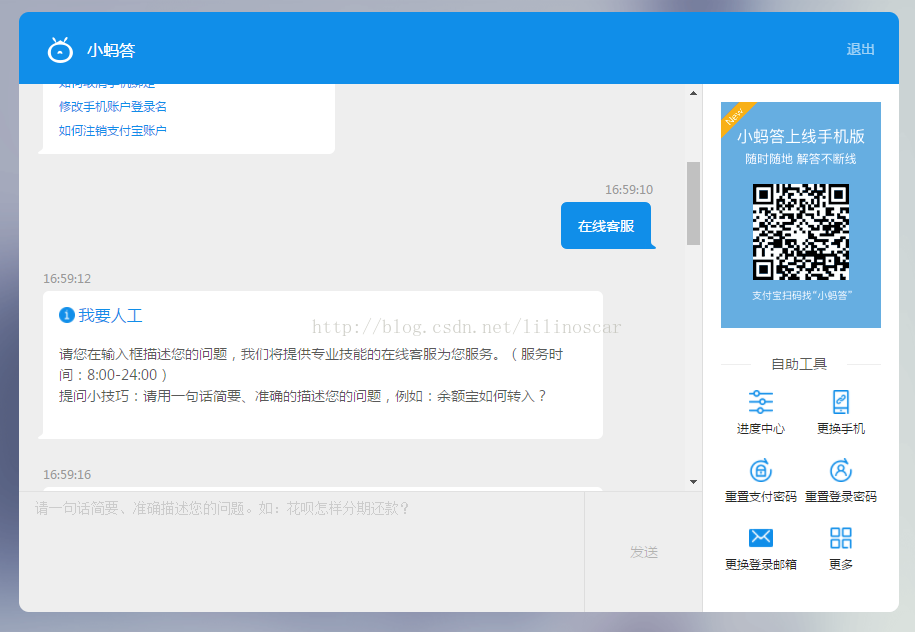Click the 支付宝扫码找"小蚂答" caption
The height and width of the screenshot is (632, 915).
click(801, 296)
